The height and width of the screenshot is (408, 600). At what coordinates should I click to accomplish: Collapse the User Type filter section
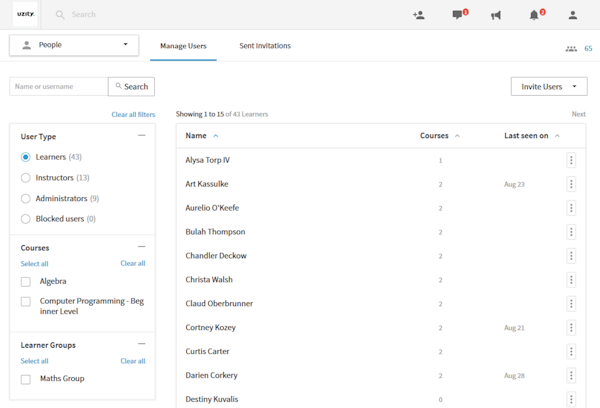click(141, 135)
